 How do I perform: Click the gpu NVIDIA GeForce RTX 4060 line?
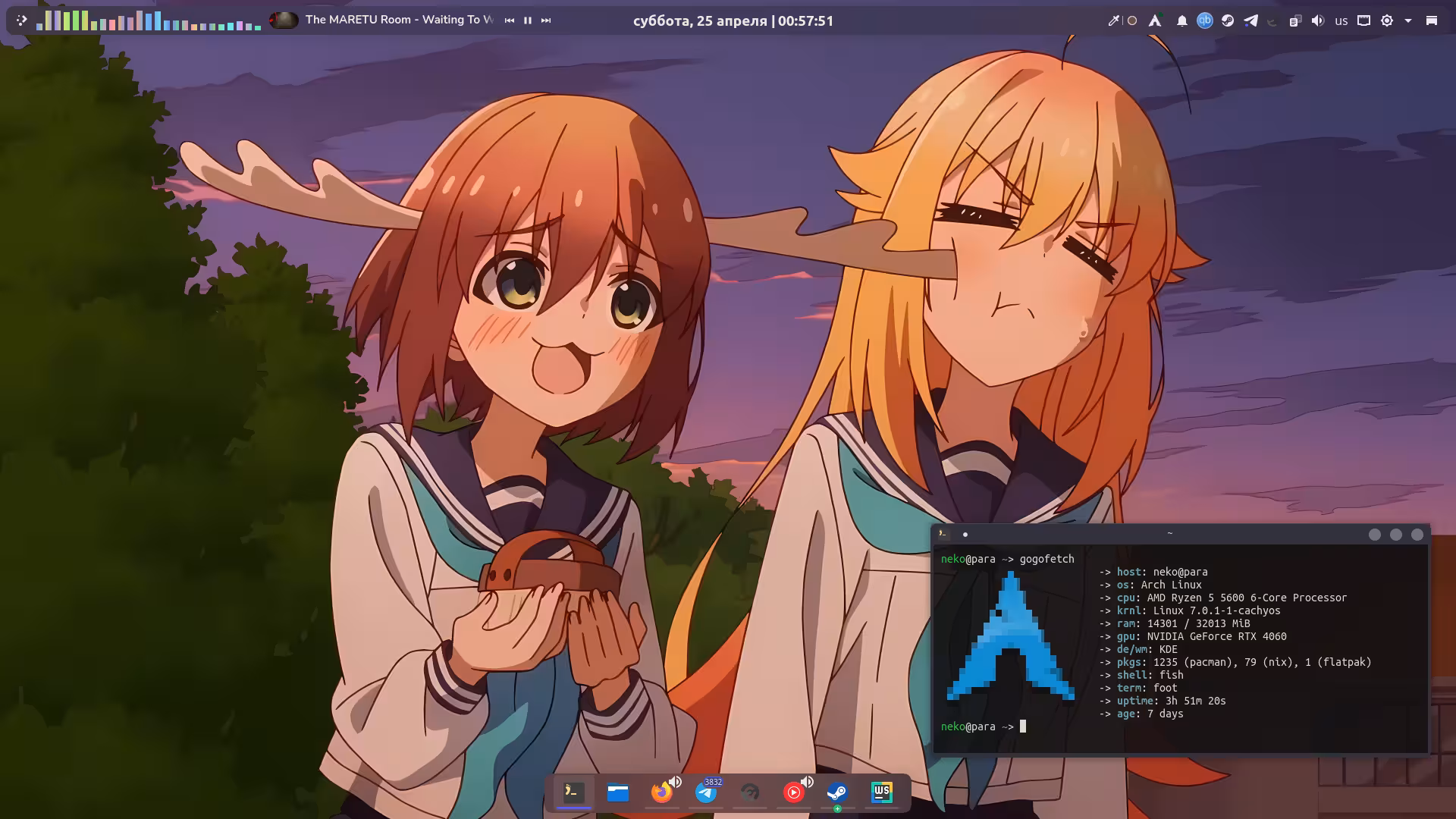1193,636
